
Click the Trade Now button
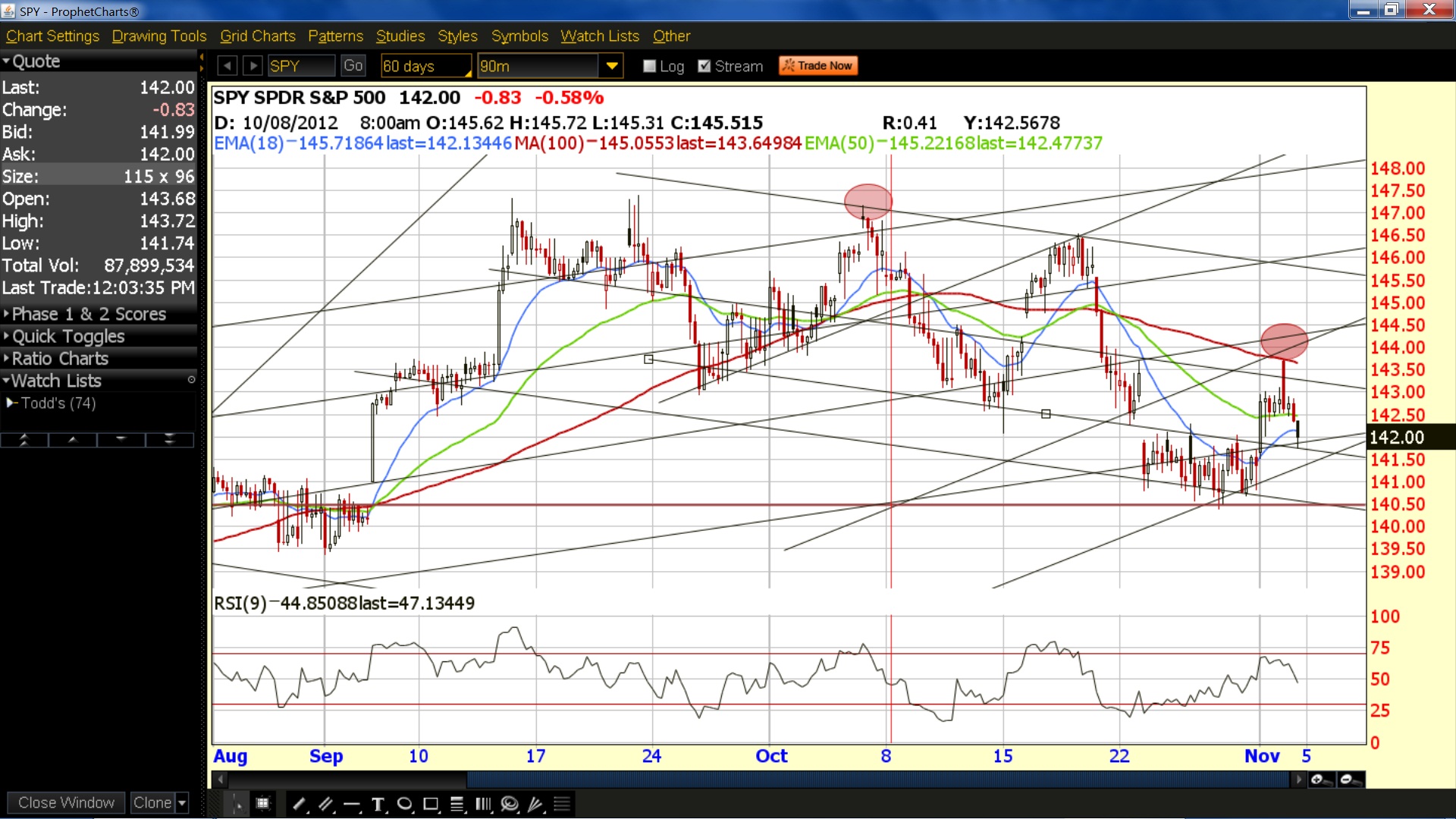pos(818,66)
